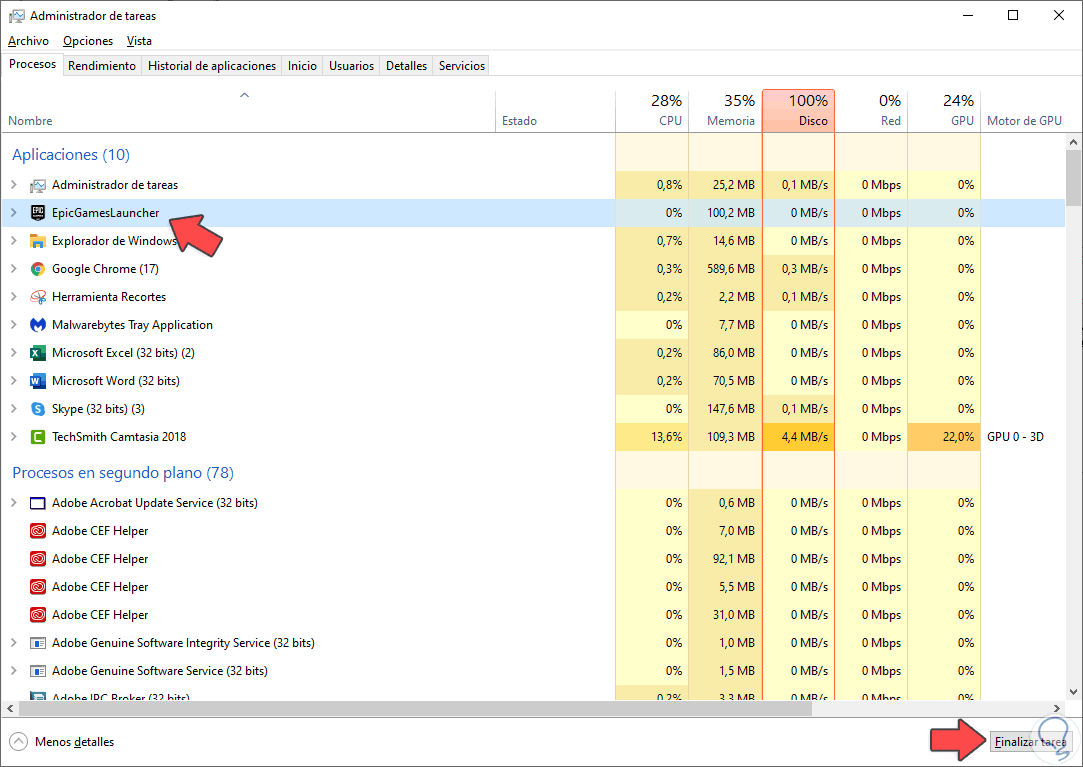Click the TechSmith Camtasia 2018 icon

pos(38,437)
